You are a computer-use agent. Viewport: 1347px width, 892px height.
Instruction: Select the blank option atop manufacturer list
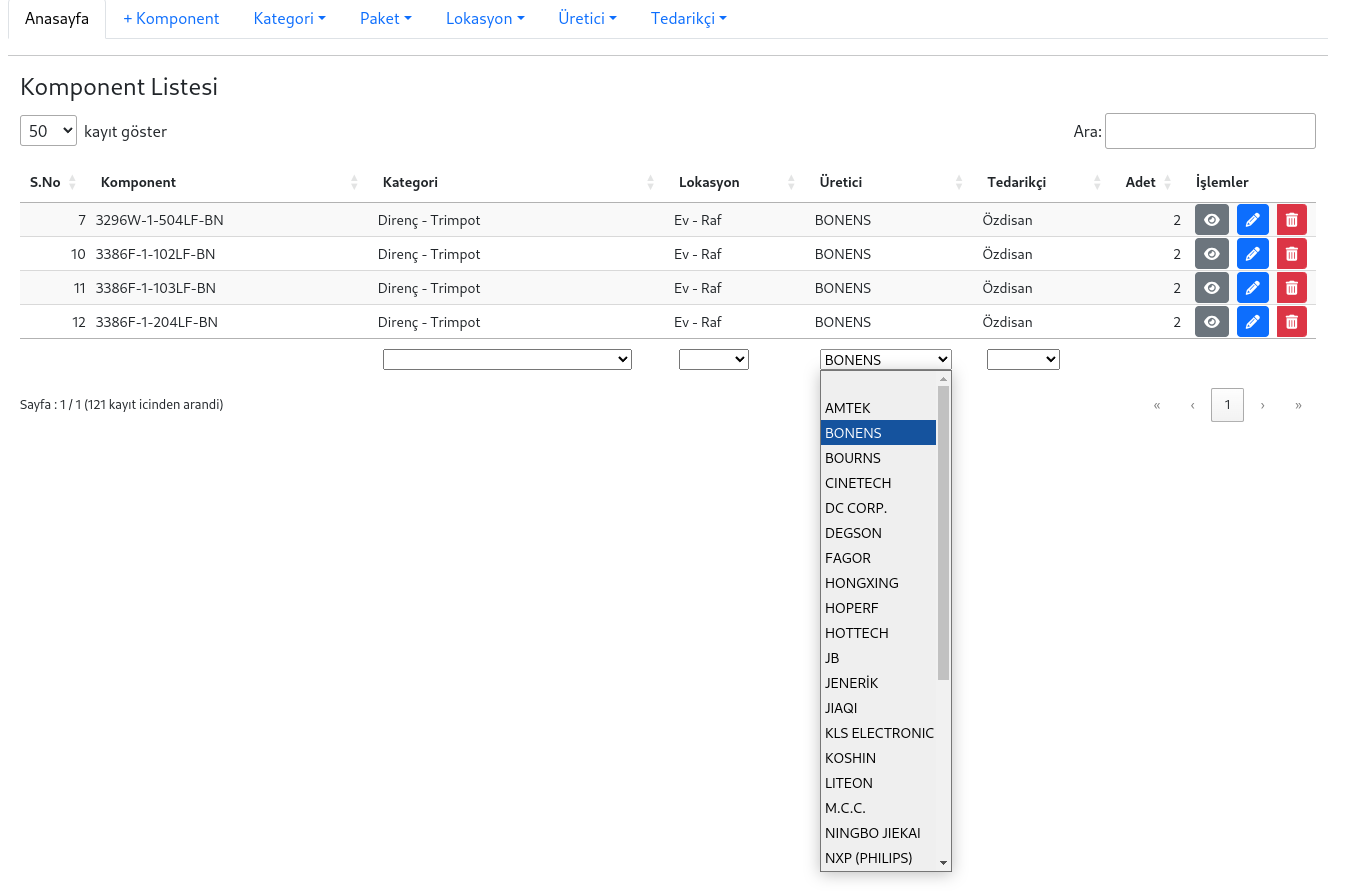point(878,383)
